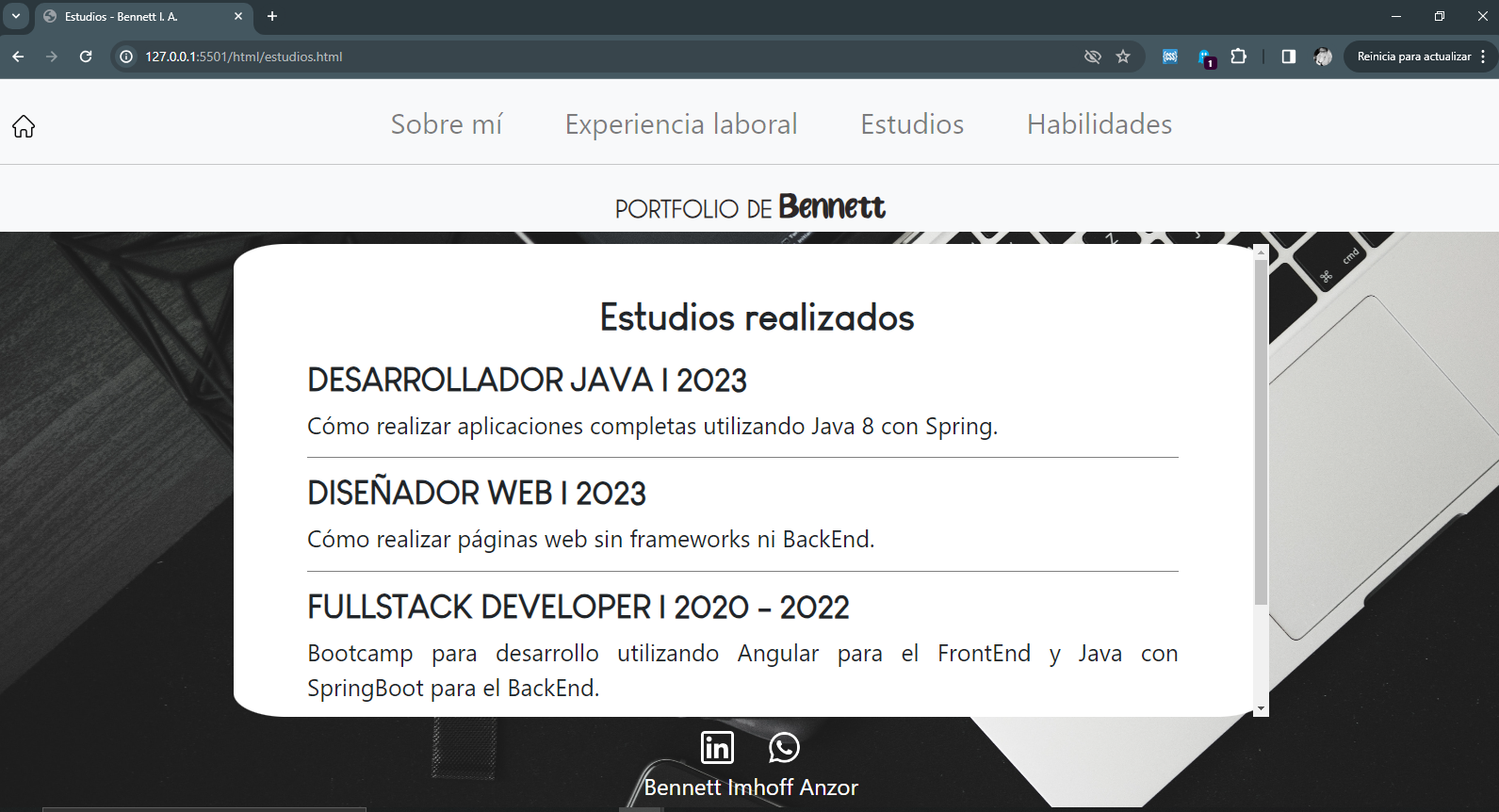This screenshot has width=1499, height=812.
Task: Select the Estudios - Bennett I. A. browser tab
Action: (x=143, y=17)
